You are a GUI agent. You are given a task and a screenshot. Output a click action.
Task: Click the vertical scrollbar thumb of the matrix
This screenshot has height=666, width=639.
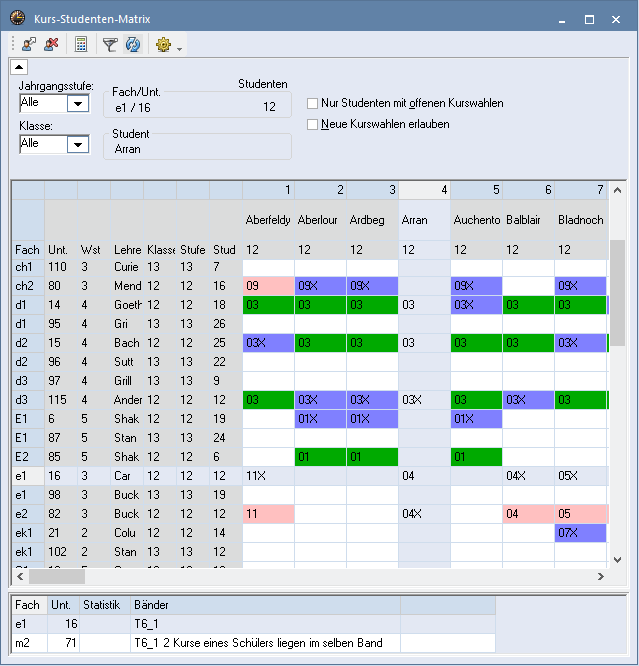(618, 293)
